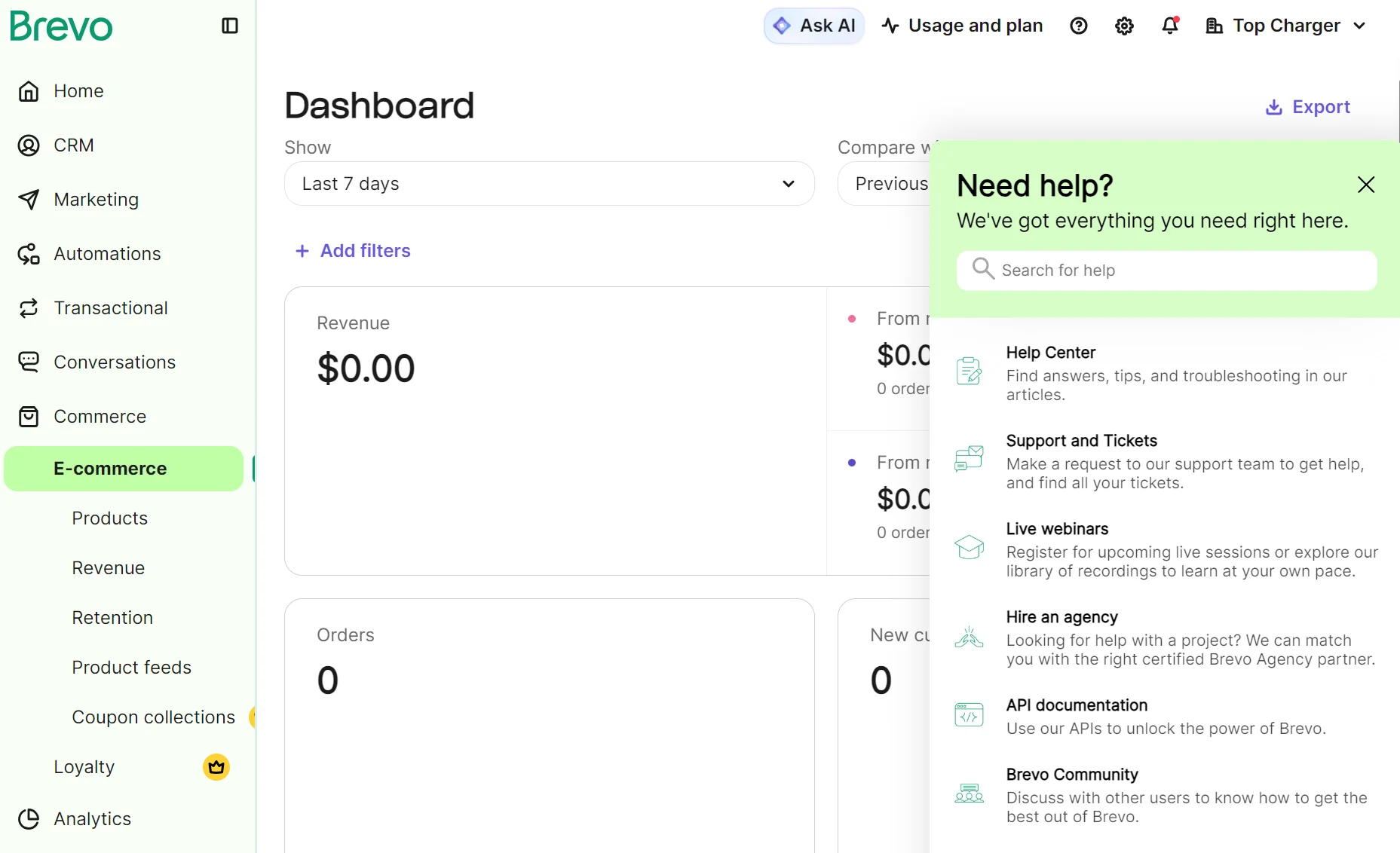Open settings gear icon
This screenshot has width=1400, height=853.
[x=1124, y=26]
